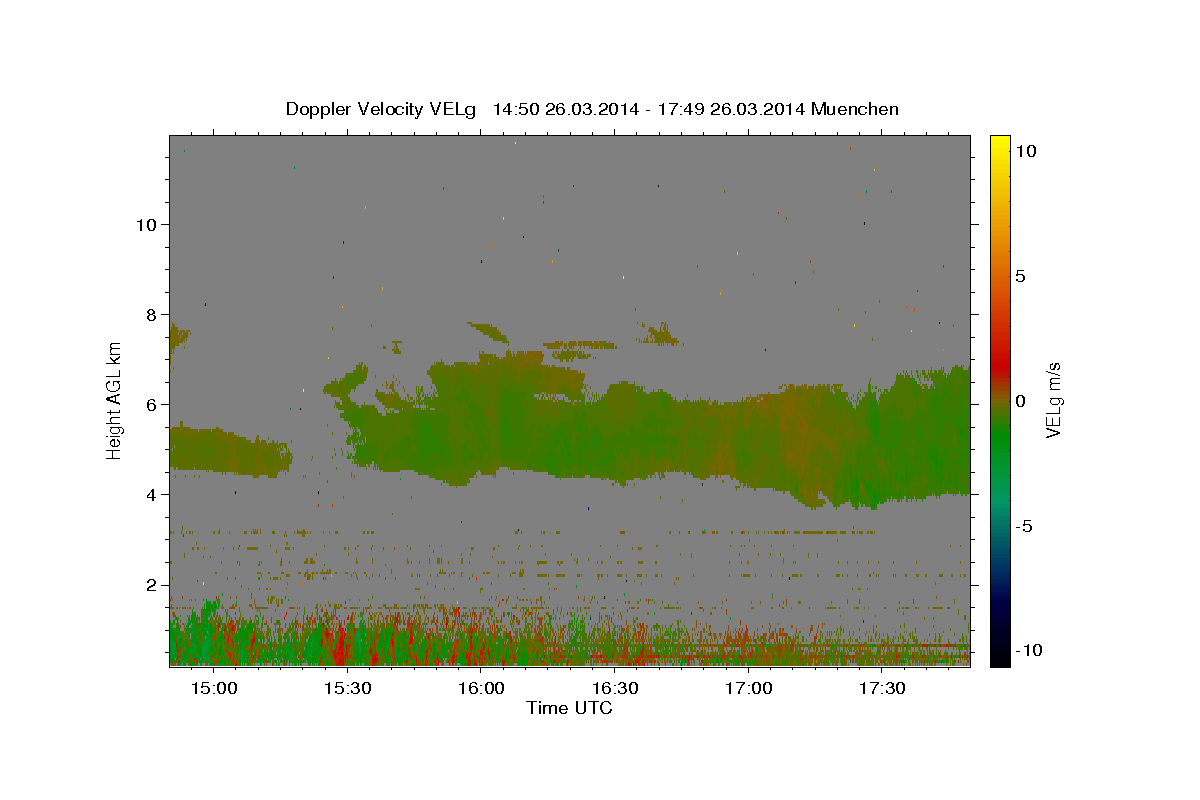Click the colorbar tick label 0
The height and width of the screenshot is (800, 1200).
[1020, 400]
